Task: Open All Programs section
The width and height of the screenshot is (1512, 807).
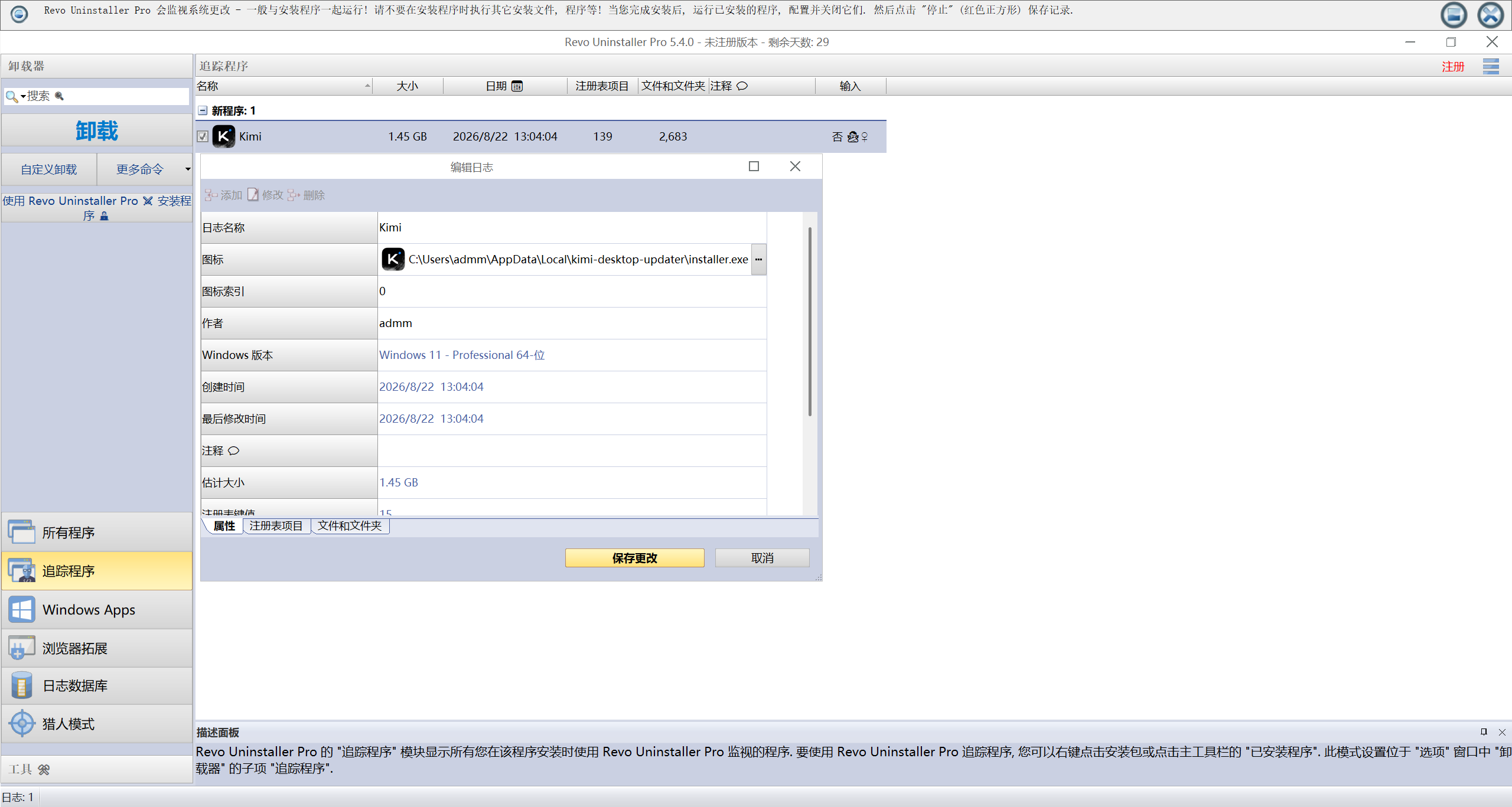Action: [x=97, y=532]
